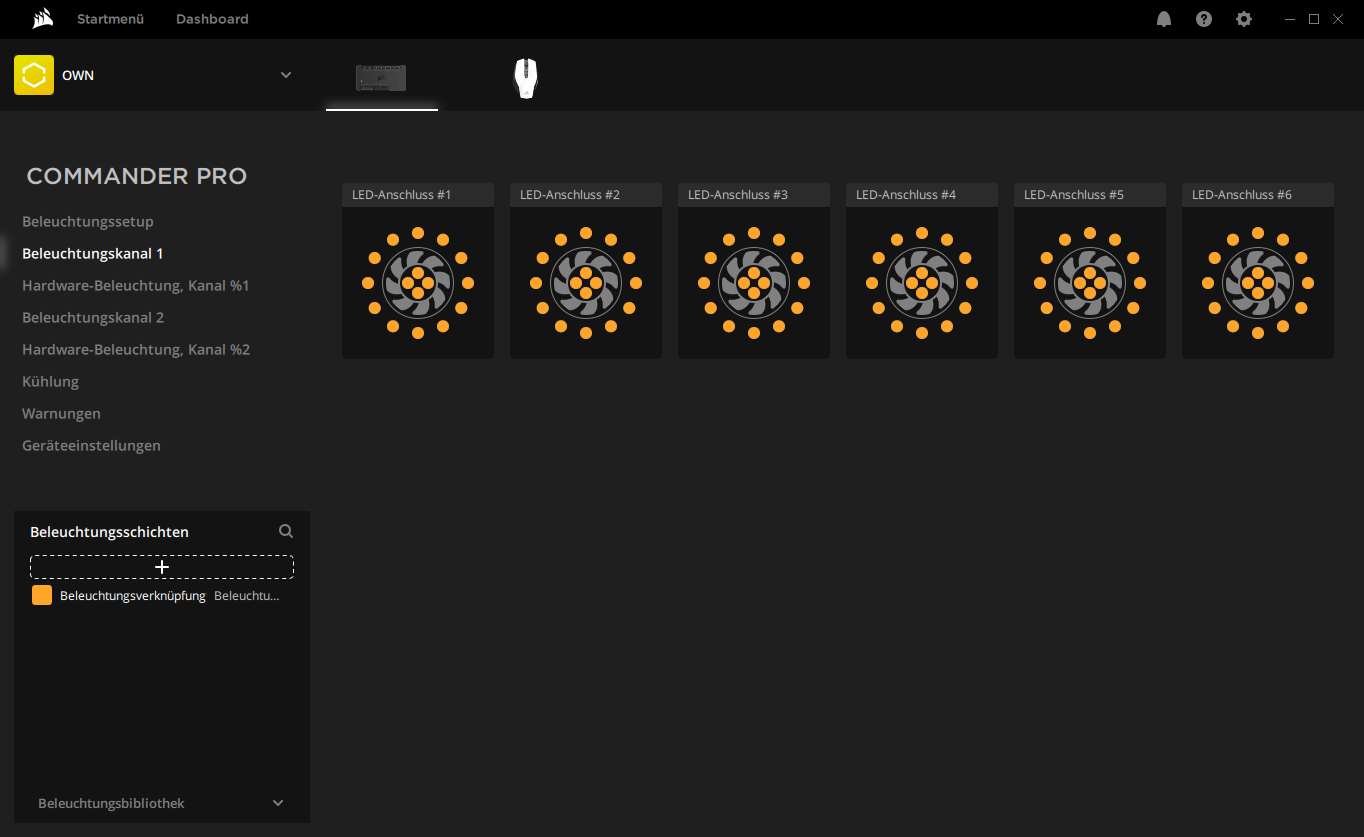Open the notifications bell
Screen dimensions: 1364x837
(x=1164, y=19)
